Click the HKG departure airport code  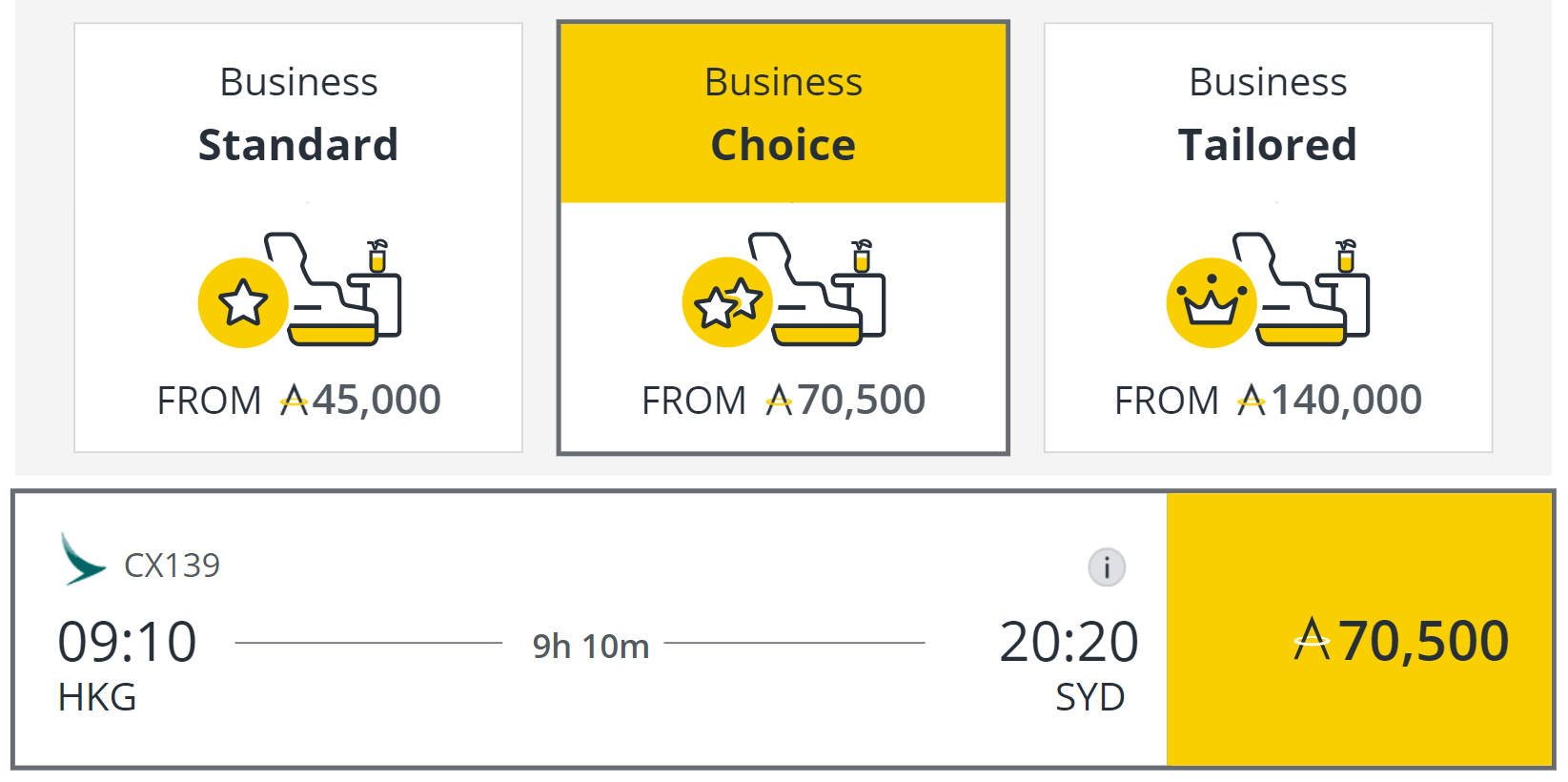point(98,697)
